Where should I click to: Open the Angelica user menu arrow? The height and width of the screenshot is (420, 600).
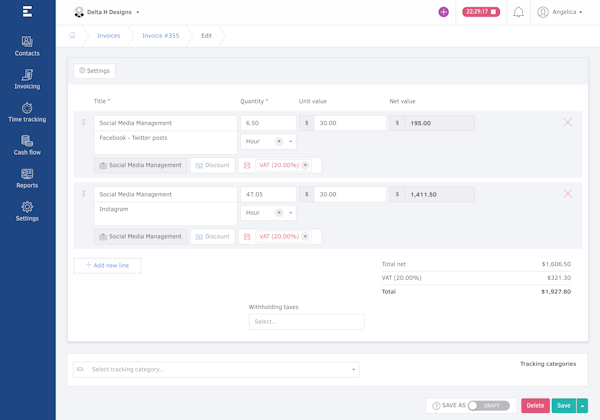(580, 12)
